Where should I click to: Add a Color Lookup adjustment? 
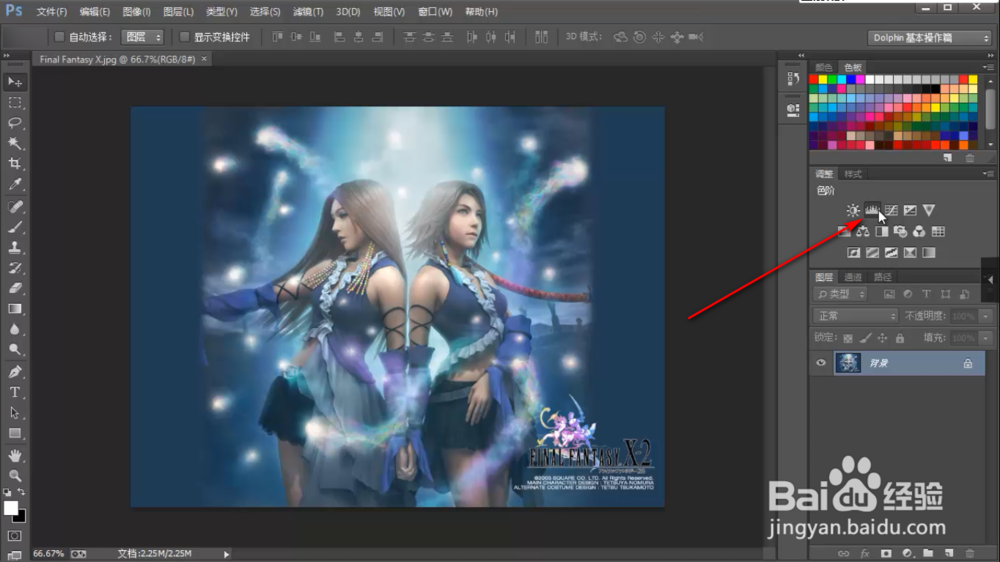(x=938, y=232)
